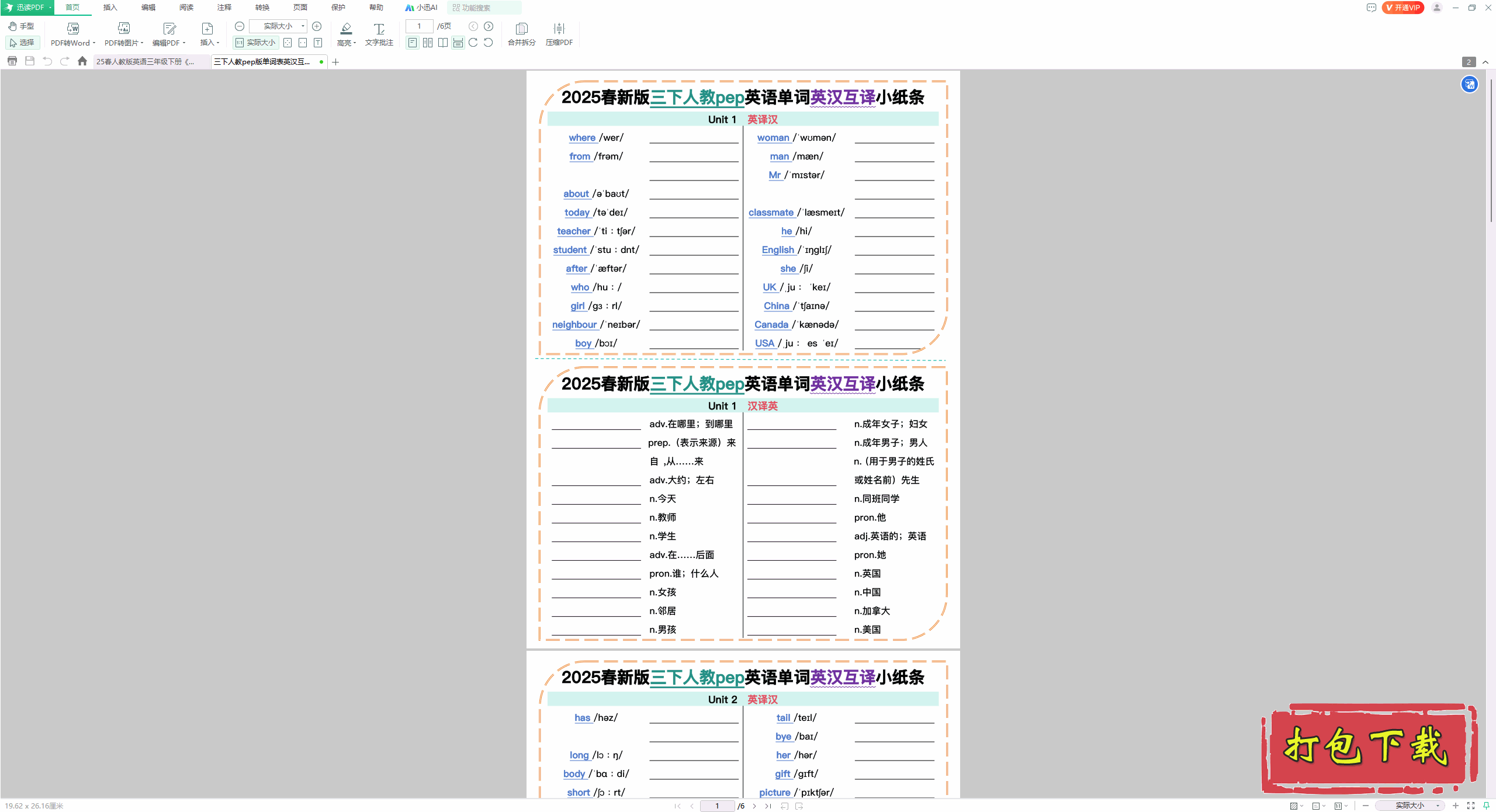Click the 开通VIP button
The image size is (1496, 812).
point(1403,8)
